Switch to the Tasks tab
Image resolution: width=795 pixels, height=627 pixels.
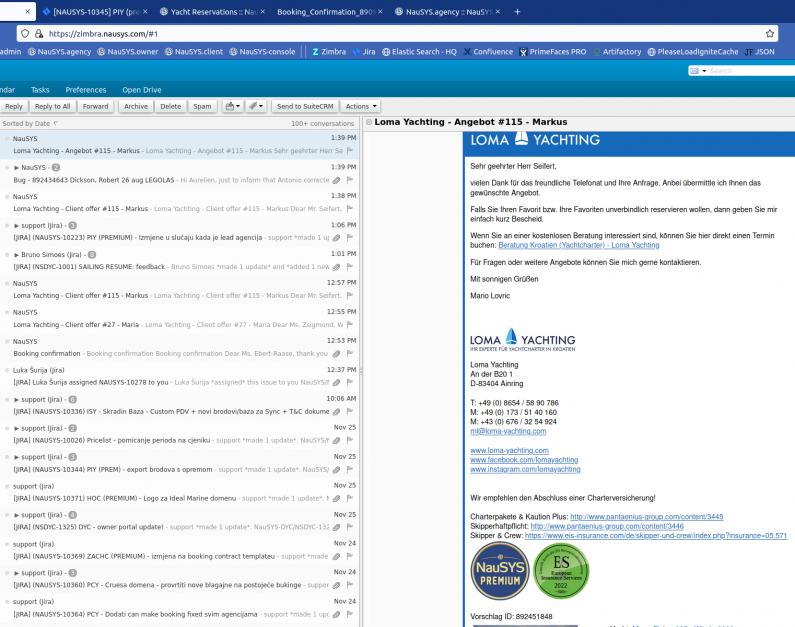40,90
